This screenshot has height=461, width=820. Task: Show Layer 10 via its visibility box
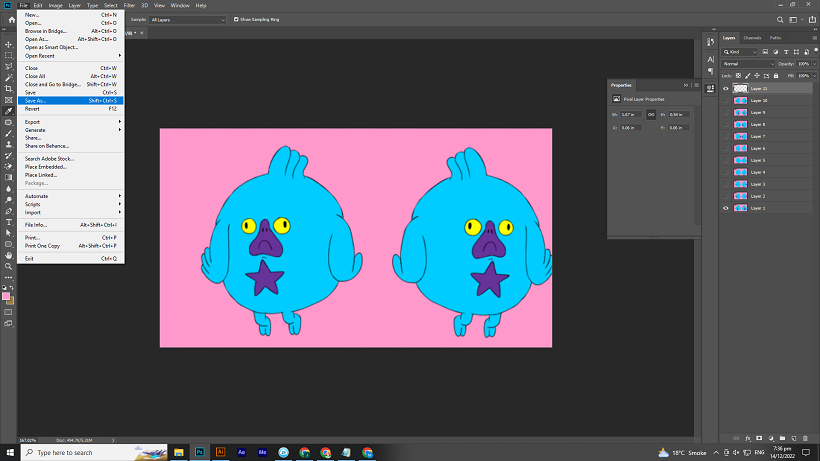725,100
